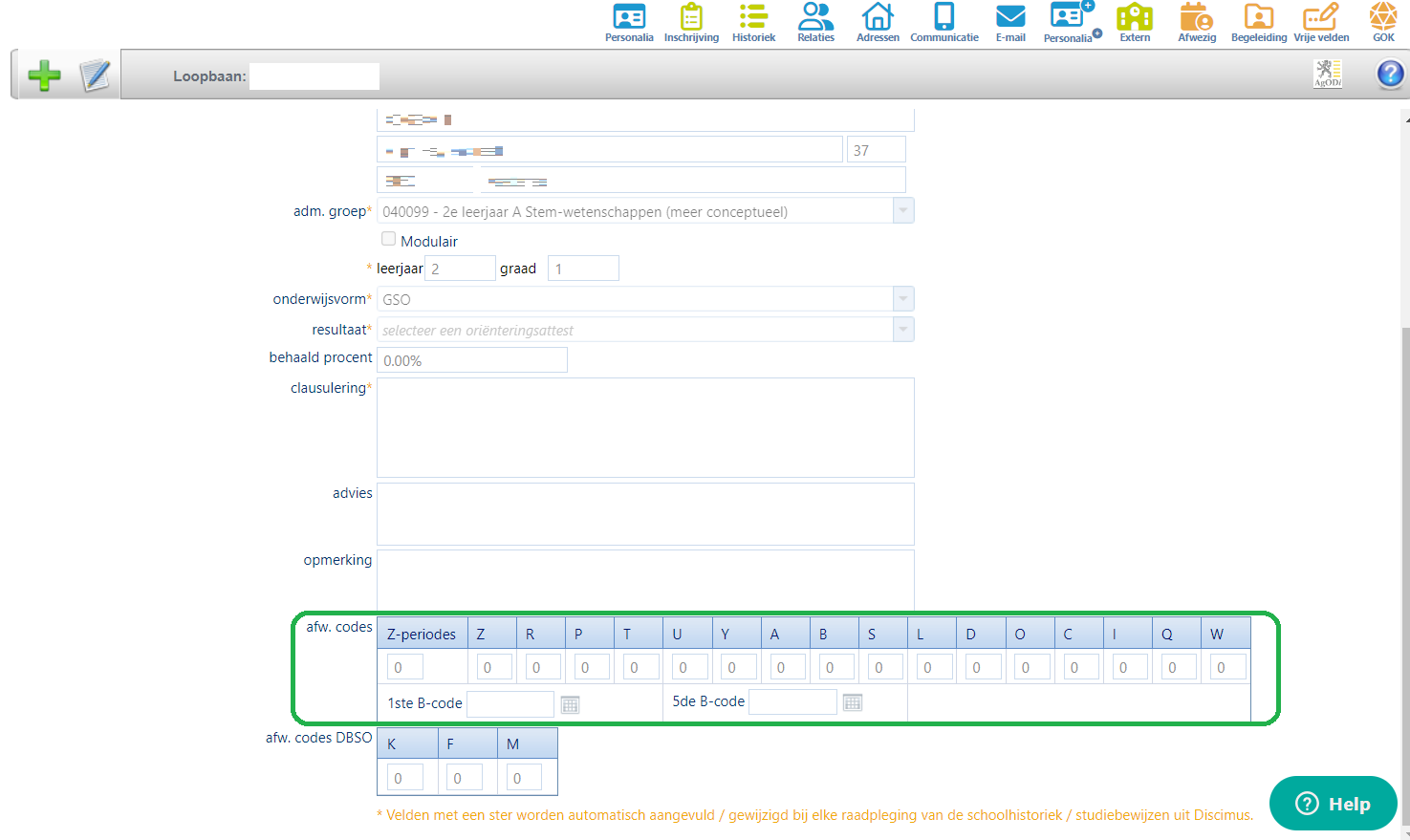Open the Adressen house icon
Screen dimensions: 1410x840
[x=877, y=16]
